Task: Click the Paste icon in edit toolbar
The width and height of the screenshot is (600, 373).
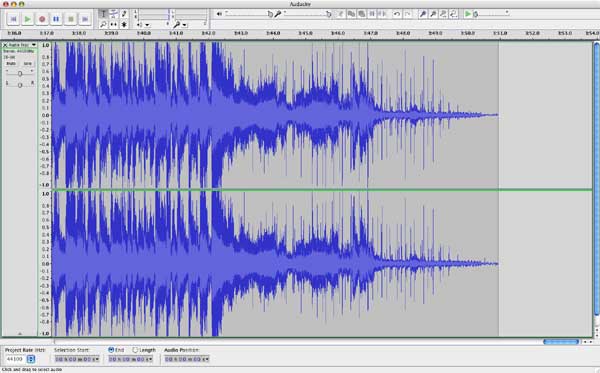Action: tap(362, 14)
